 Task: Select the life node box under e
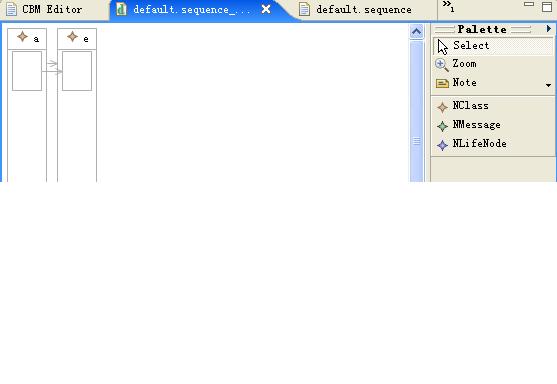77,71
